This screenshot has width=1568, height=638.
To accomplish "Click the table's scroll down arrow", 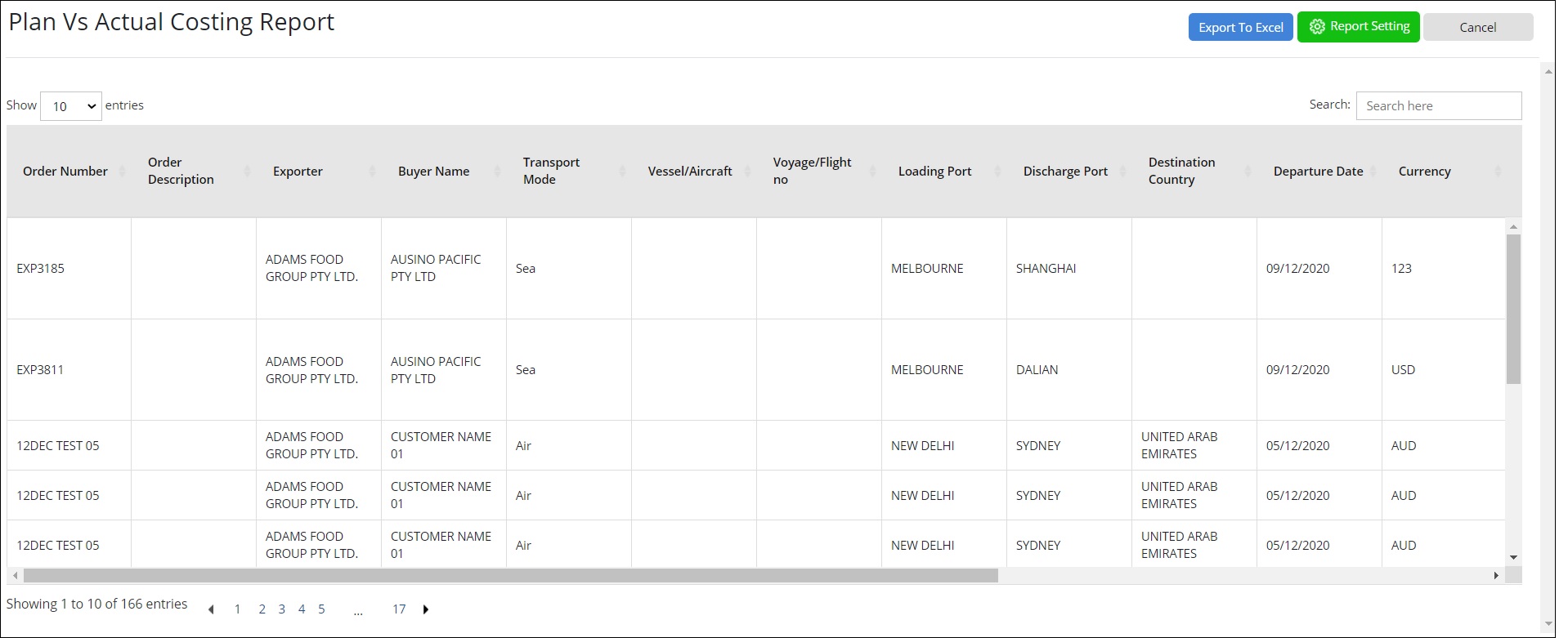I will point(1514,558).
